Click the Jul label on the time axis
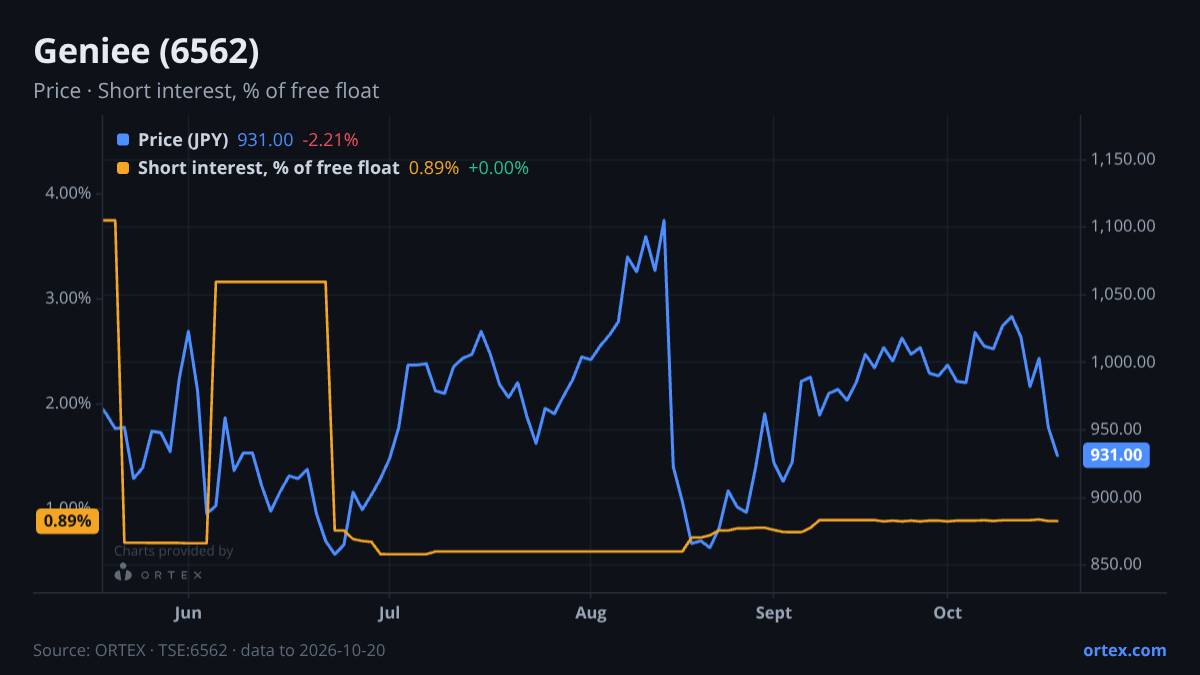 click(390, 612)
